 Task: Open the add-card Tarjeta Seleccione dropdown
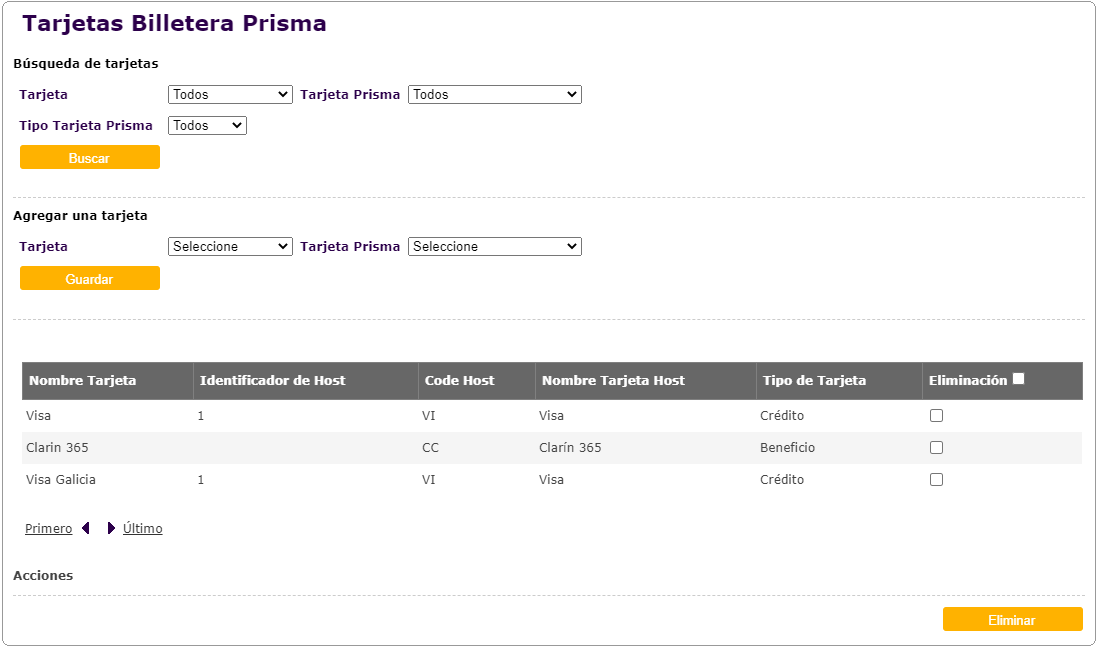tap(230, 247)
